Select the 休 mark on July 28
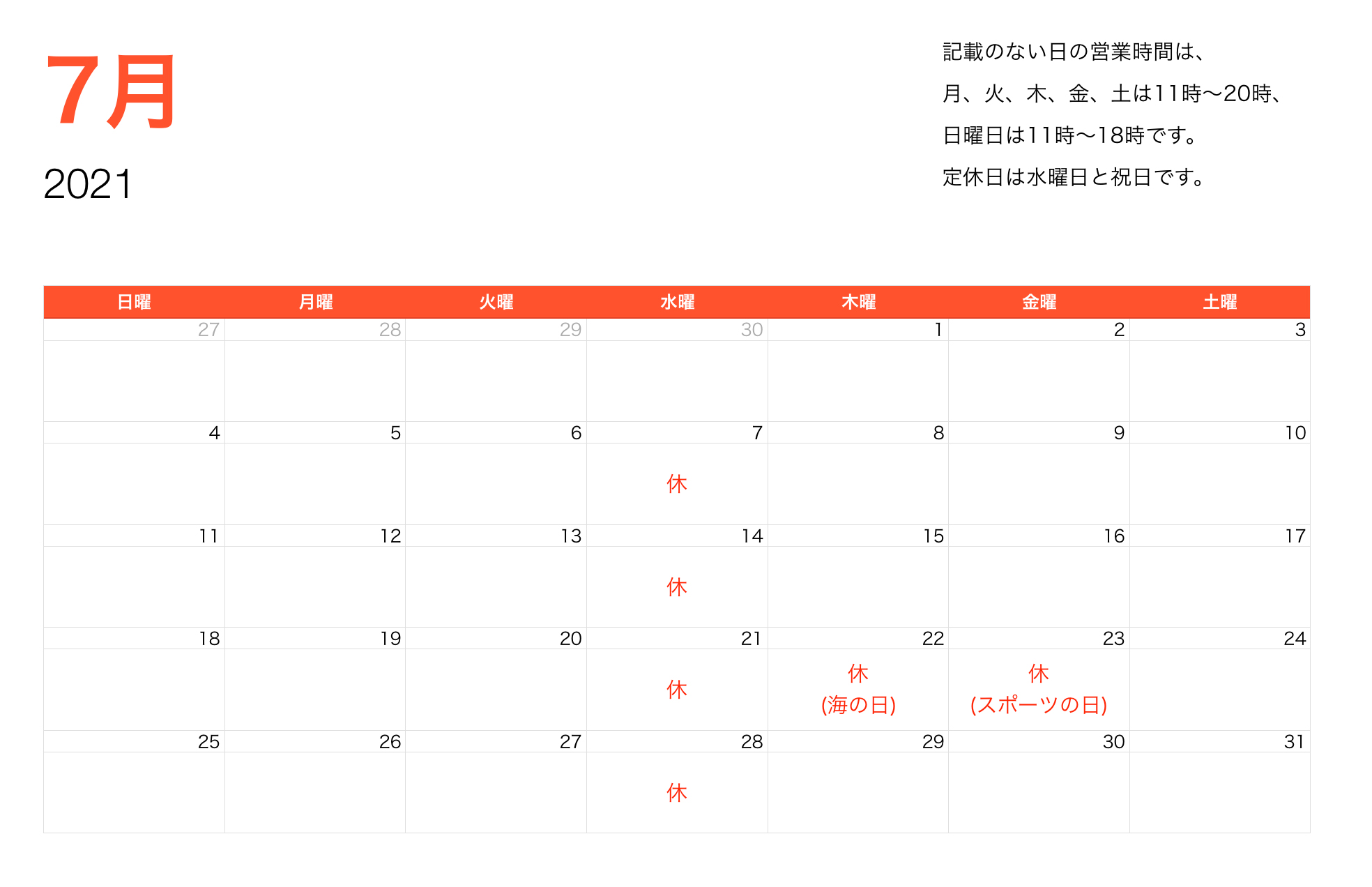The width and height of the screenshot is (1372, 887). [676, 792]
